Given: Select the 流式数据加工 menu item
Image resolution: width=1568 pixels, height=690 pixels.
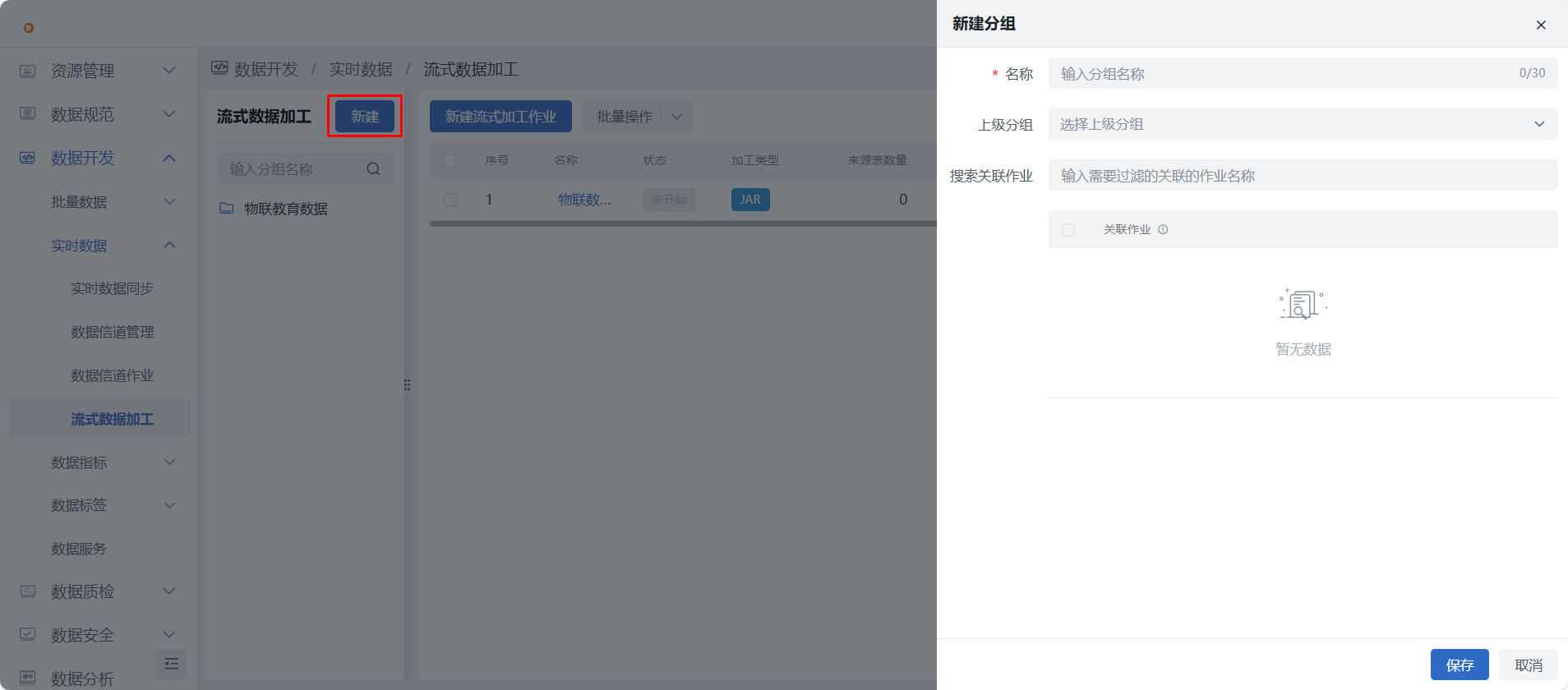Looking at the screenshot, I should tap(99, 419).
